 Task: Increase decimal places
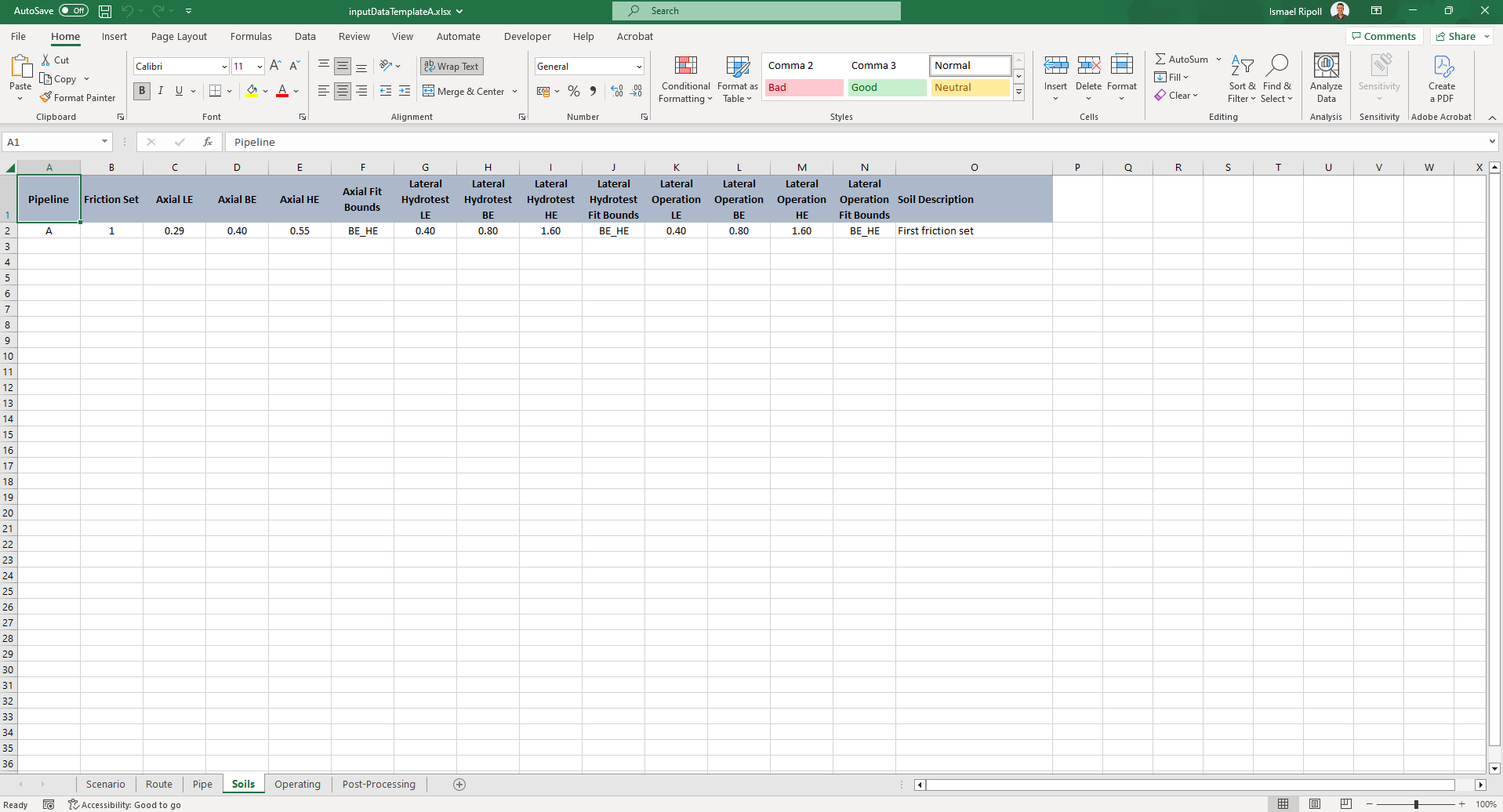click(x=617, y=91)
